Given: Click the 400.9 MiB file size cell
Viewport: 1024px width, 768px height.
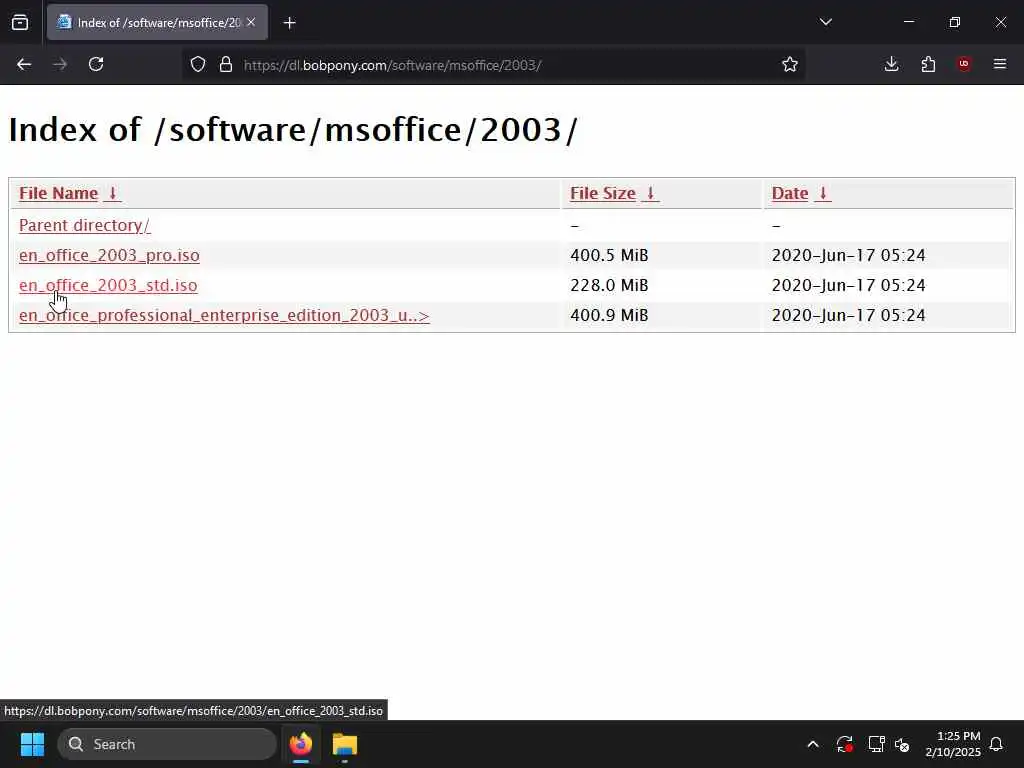Looking at the screenshot, I should click(x=609, y=315).
